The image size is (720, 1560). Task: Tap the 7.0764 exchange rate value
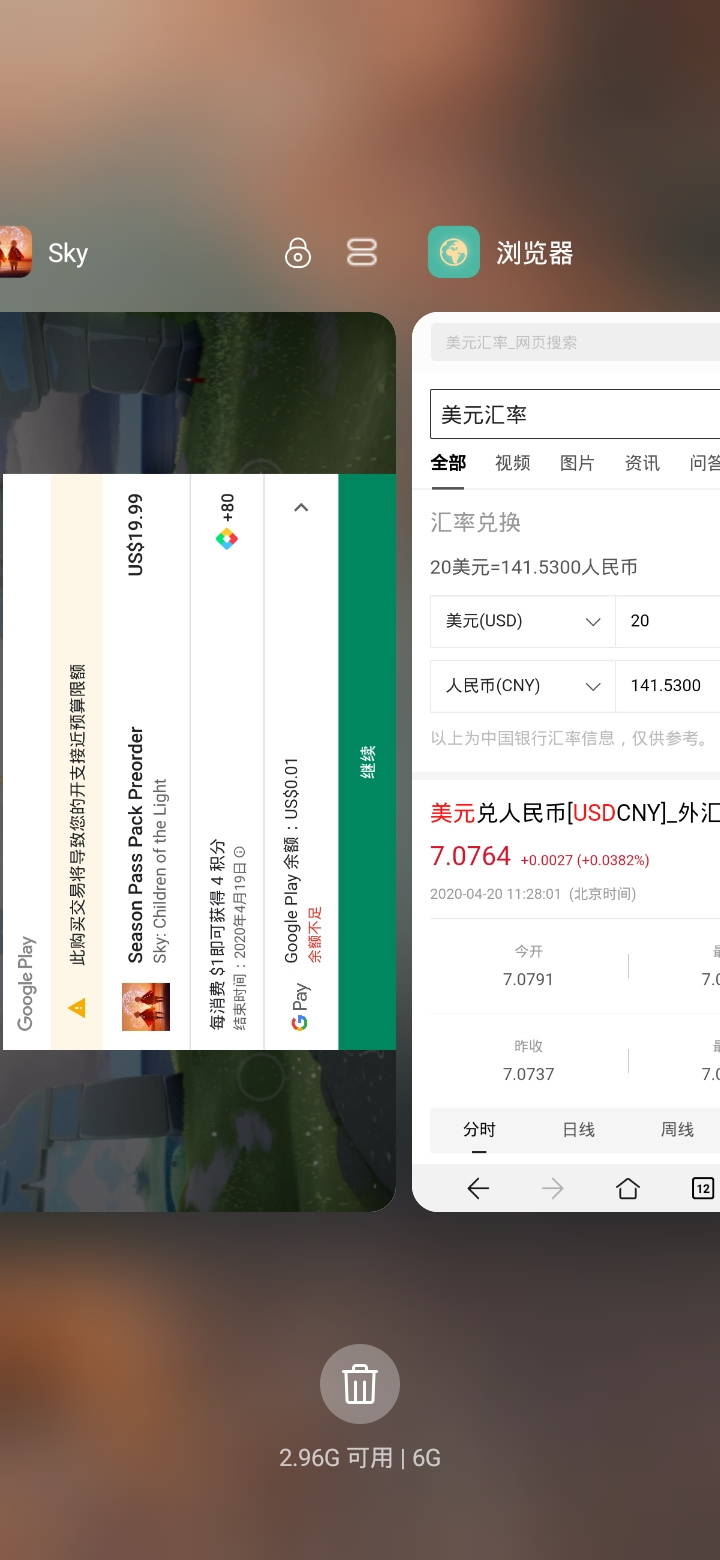click(x=471, y=857)
